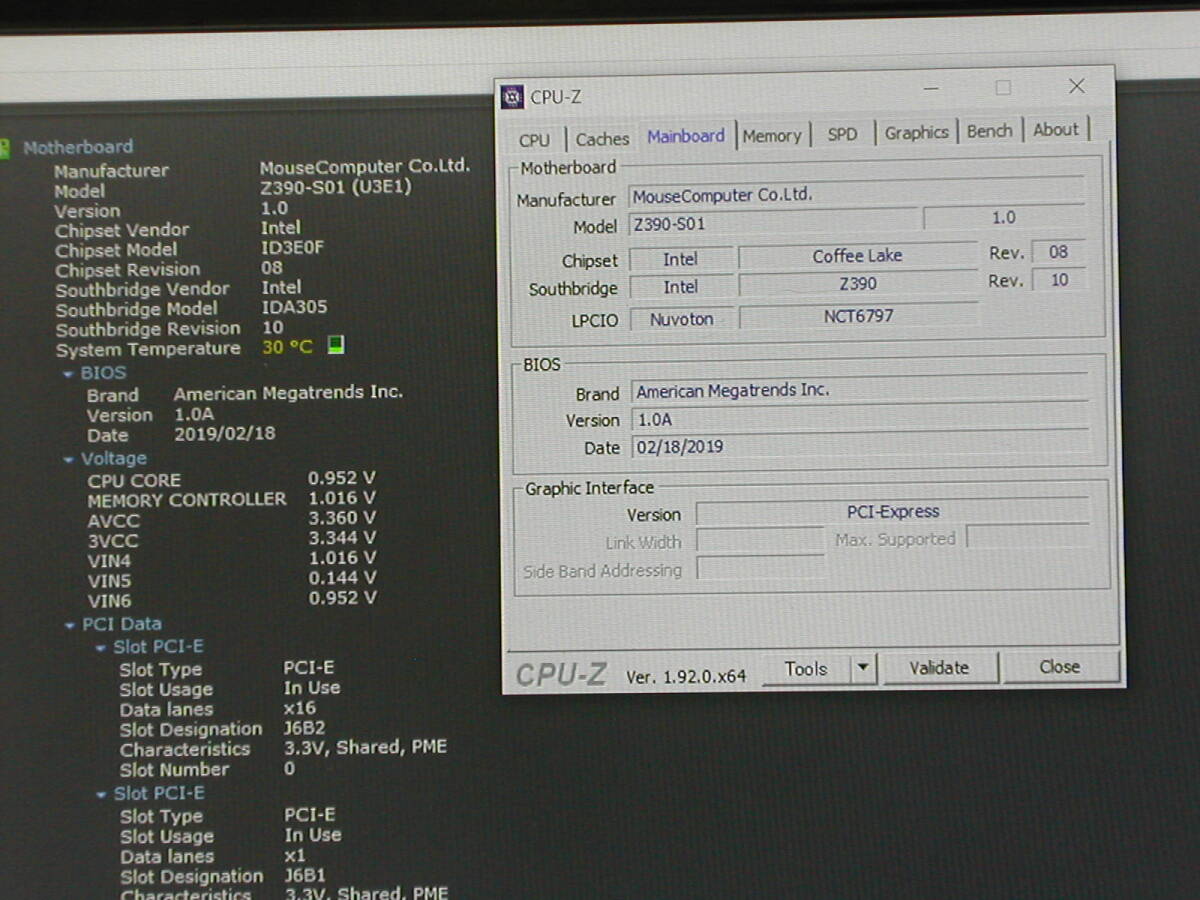Image resolution: width=1200 pixels, height=900 pixels.
Task: Click the Chipset Revision row label
Action: [x=127, y=269]
